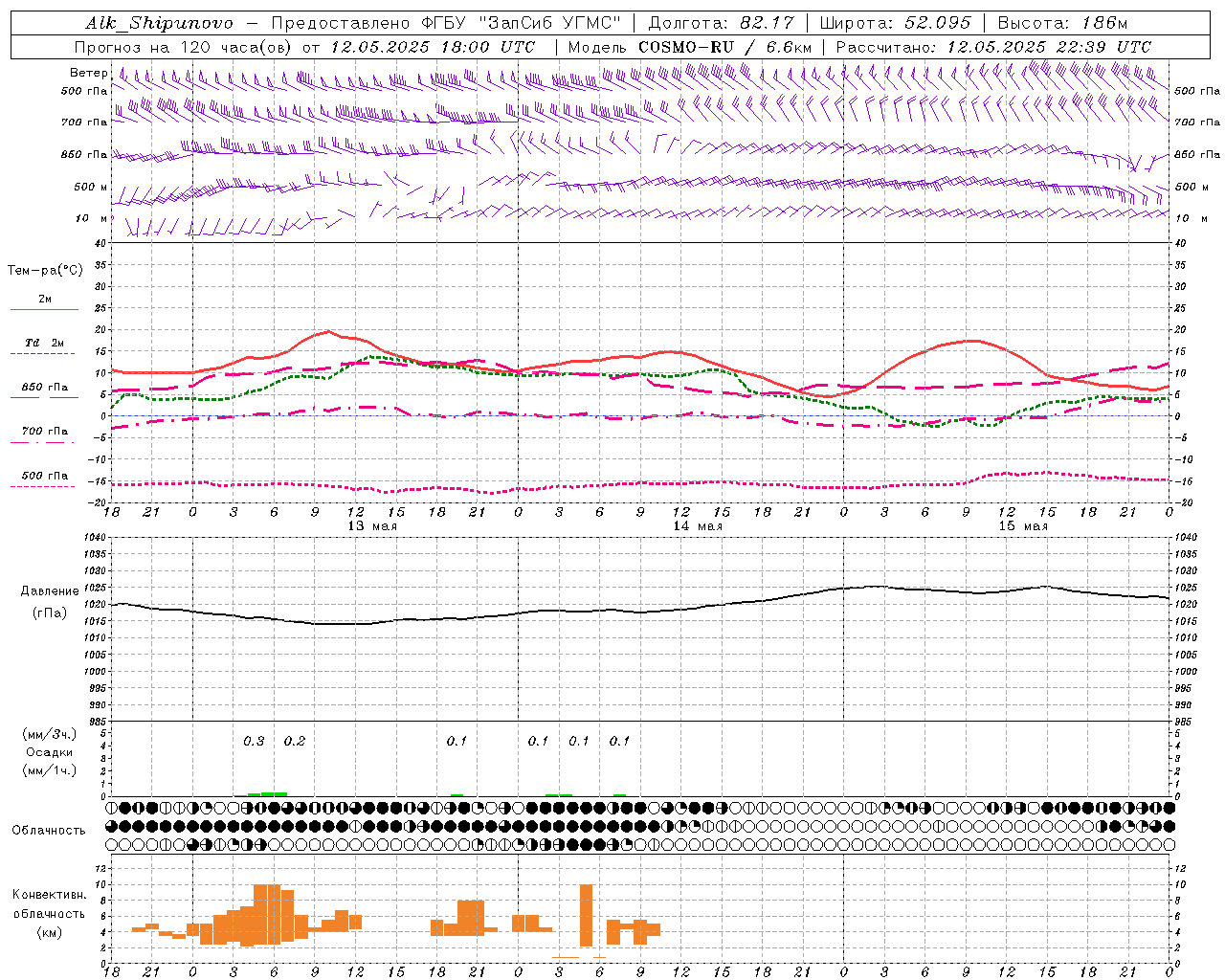The height and width of the screenshot is (980, 1225).
Task: Click the 500 гПа temperature legend entry
Action: pos(44,476)
